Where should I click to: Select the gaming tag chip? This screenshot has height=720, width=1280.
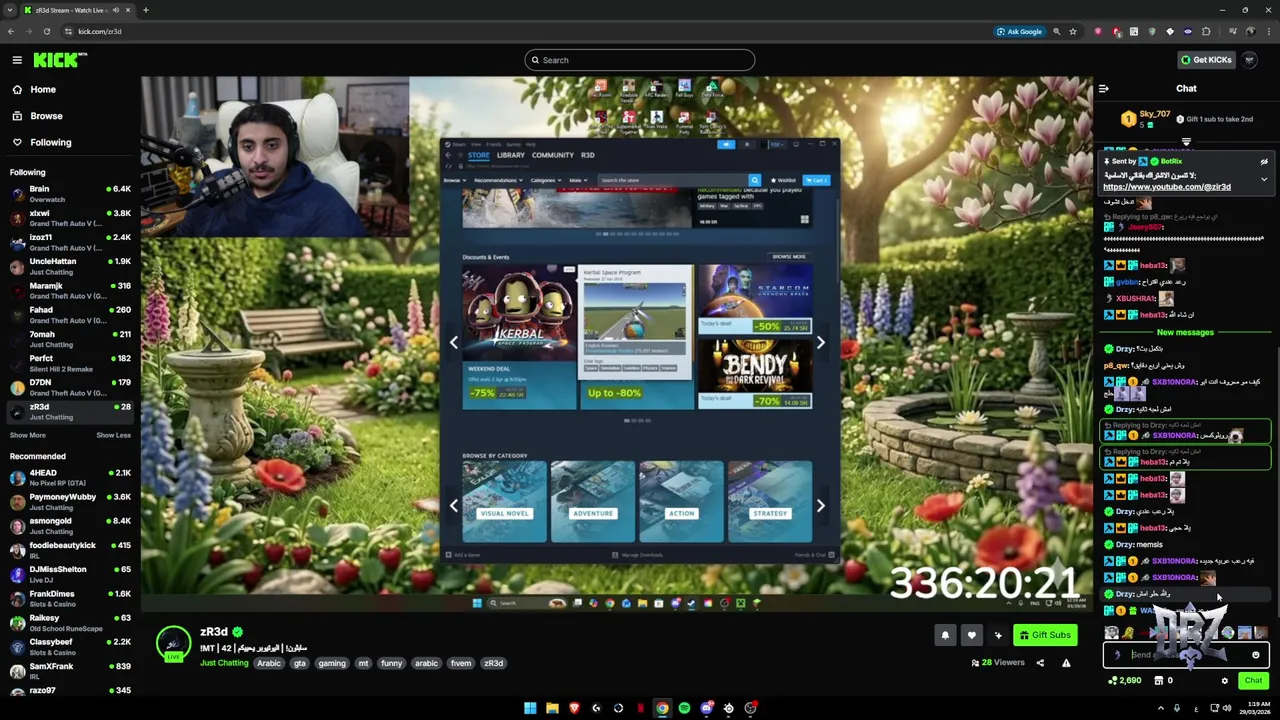(332, 663)
